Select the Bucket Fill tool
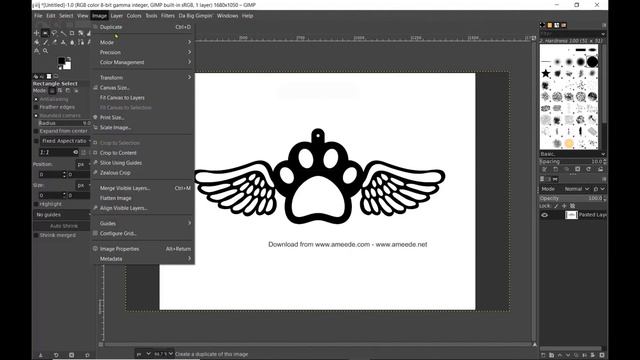This screenshot has height=360, width=640. point(36,42)
